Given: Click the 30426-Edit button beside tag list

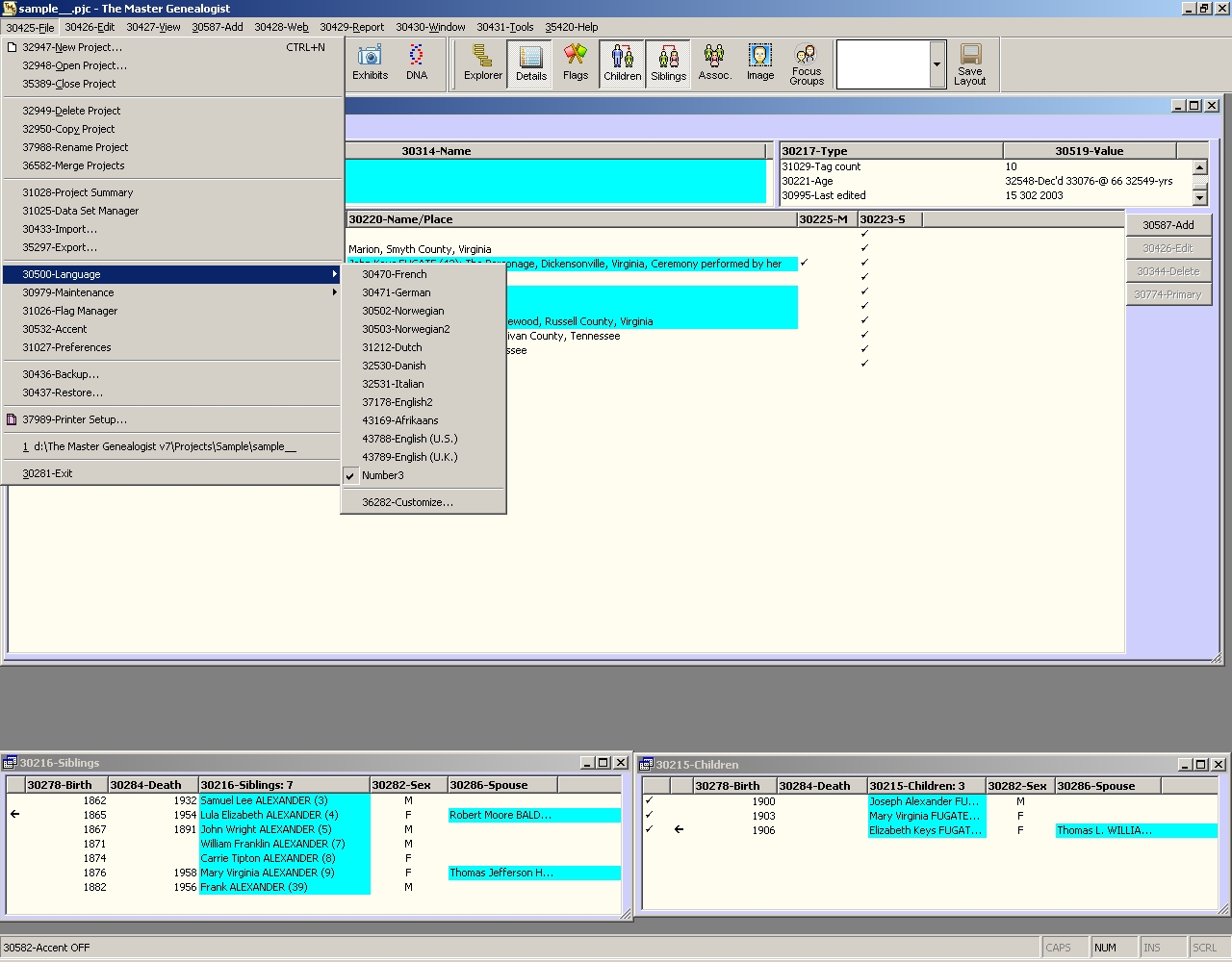Looking at the screenshot, I should pos(1168,248).
